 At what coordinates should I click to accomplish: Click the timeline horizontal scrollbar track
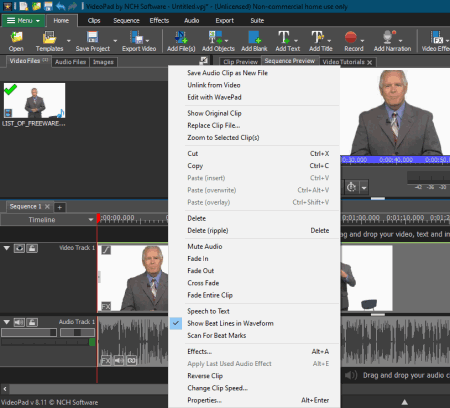pyautogui.click(x=89, y=389)
